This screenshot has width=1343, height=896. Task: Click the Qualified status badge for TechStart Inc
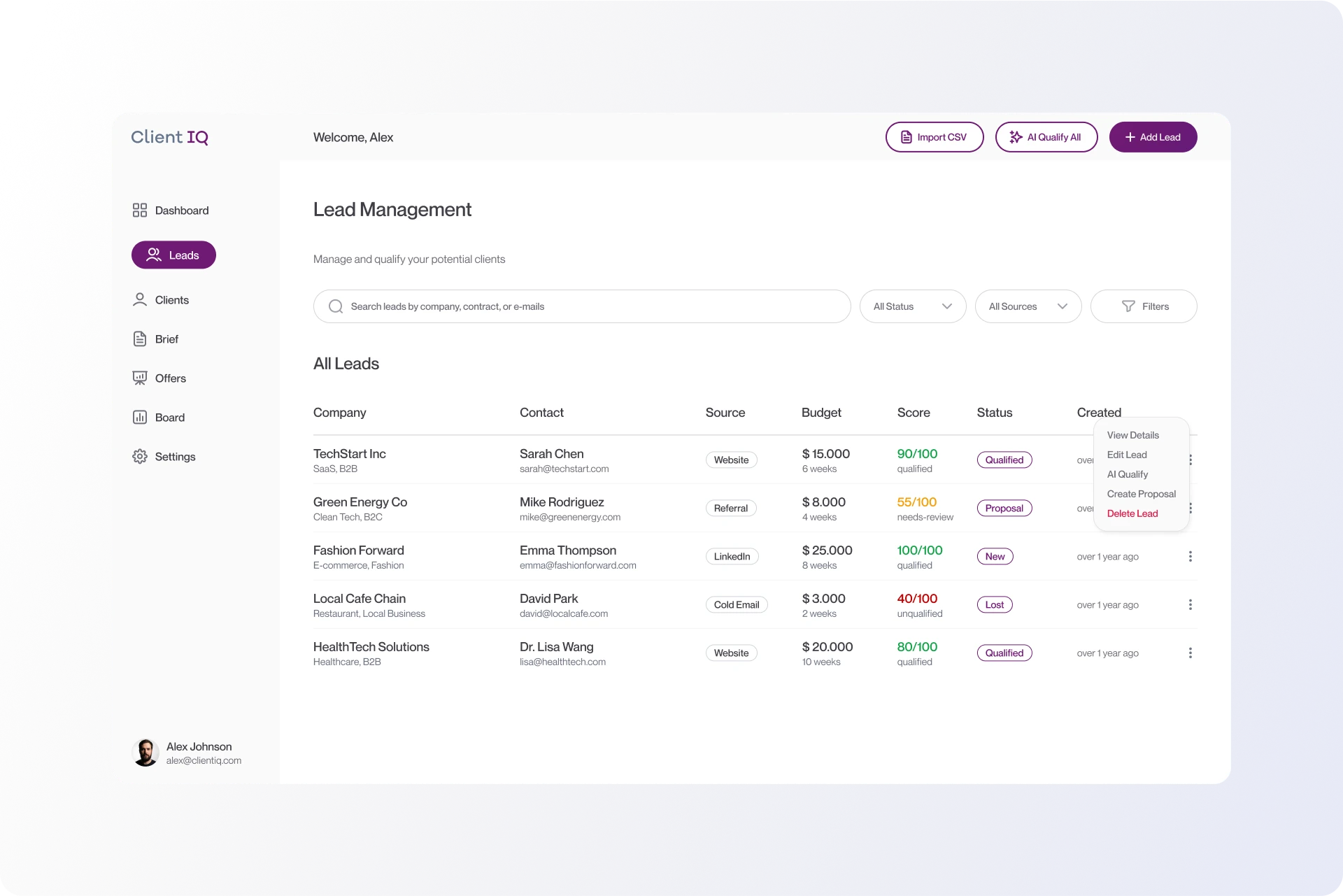click(x=1004, y=460)
